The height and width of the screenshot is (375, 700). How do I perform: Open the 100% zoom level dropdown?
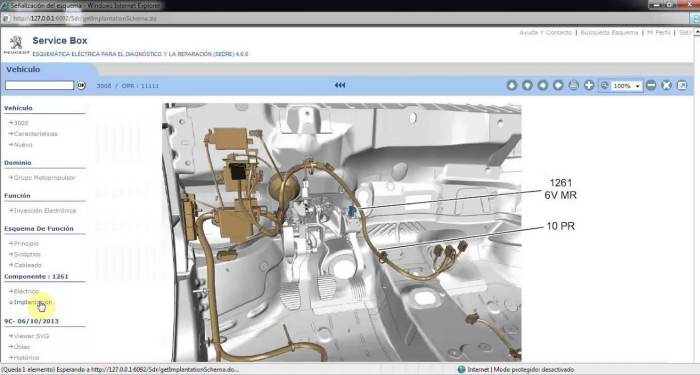pos(627,86)
